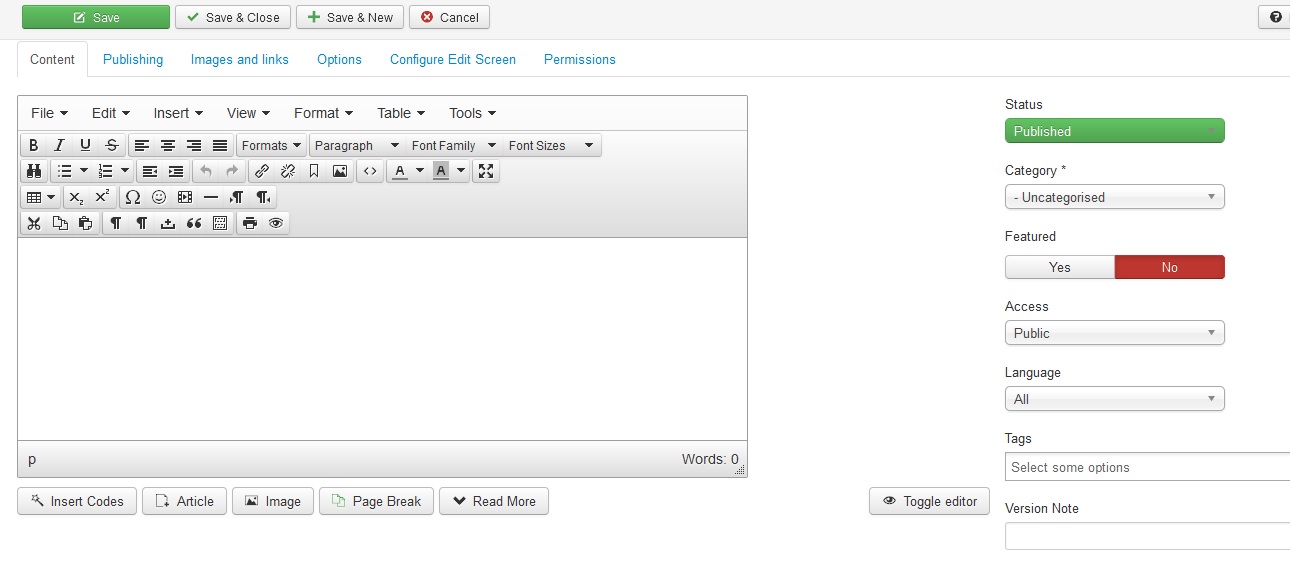The height and width of the screenshot is (569, 1290).
Task: Click the binoculars find and replace icon
Action: click(x=33, y=171)
